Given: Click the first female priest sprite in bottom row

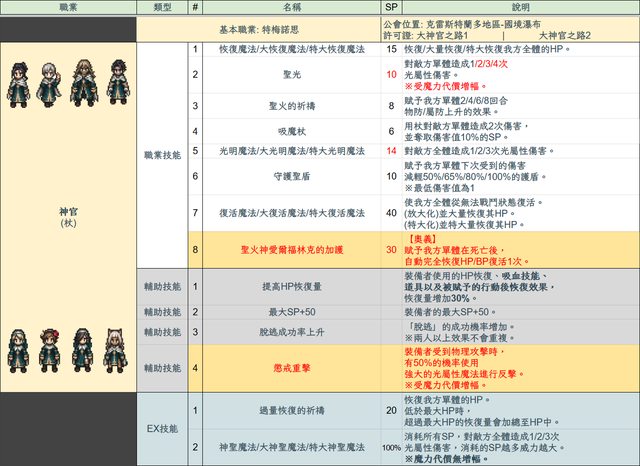Looking at the screenshot, I should pyautogui.click(x=18, y=347).
